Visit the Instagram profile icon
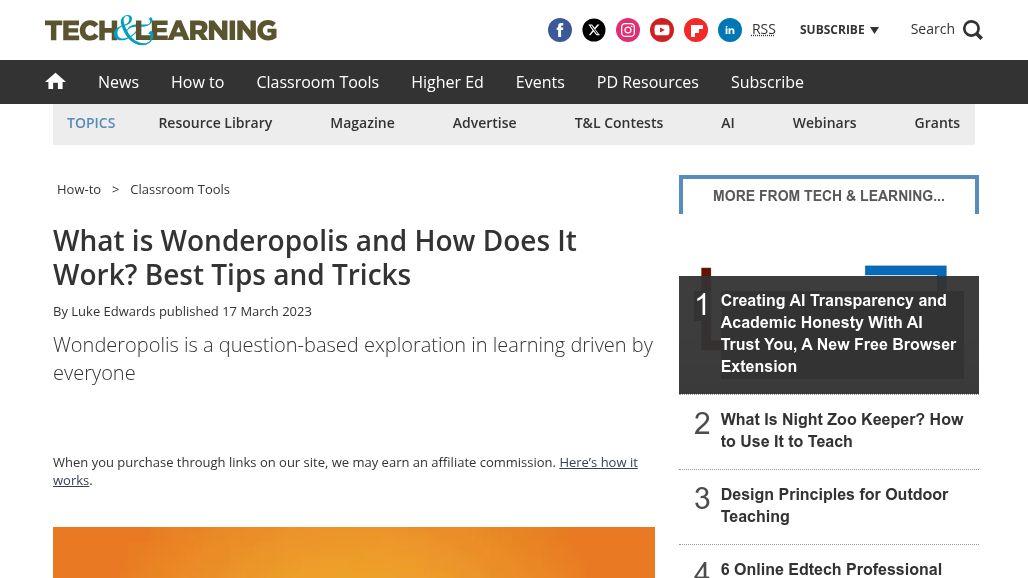The image size is (1028, 578). coord(627,30)
